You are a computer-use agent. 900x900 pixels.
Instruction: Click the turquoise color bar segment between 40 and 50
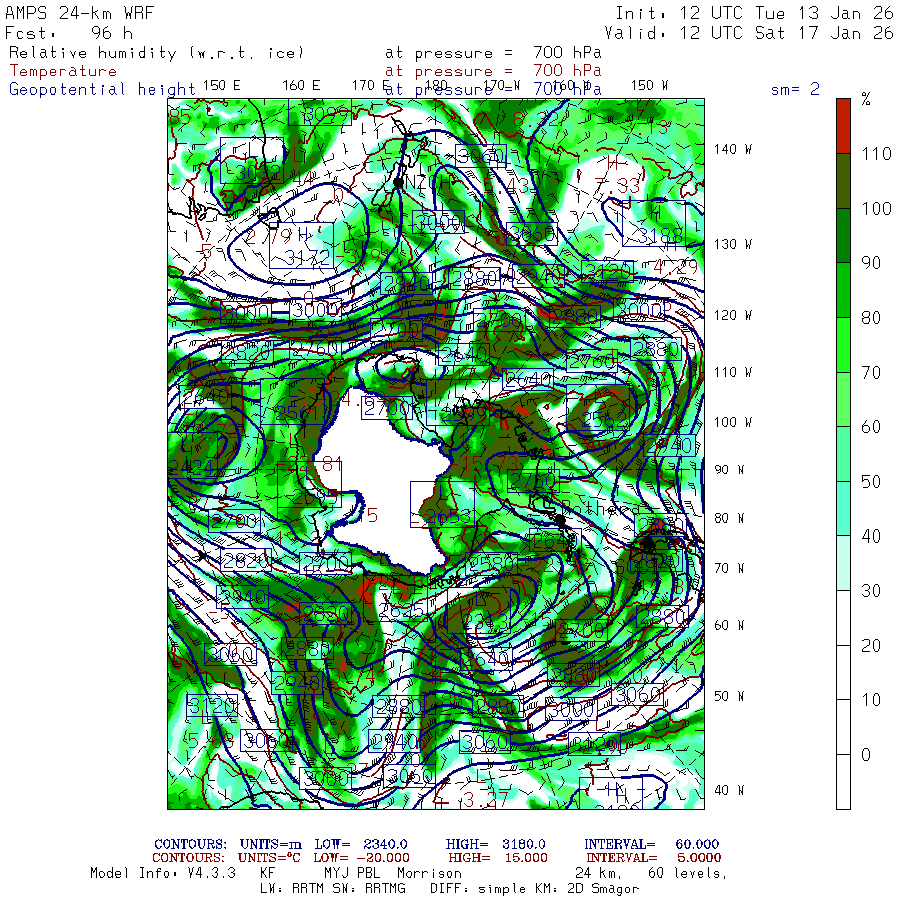pyautogui.click(x=843, y=509)
